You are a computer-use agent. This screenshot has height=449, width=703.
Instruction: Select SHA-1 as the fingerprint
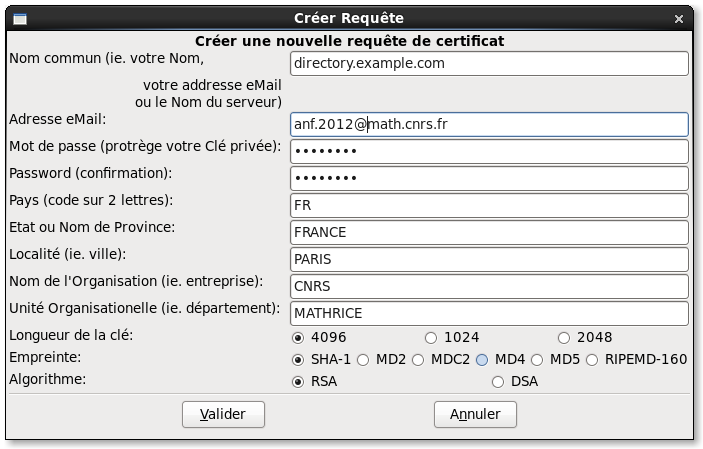[298, 360]
